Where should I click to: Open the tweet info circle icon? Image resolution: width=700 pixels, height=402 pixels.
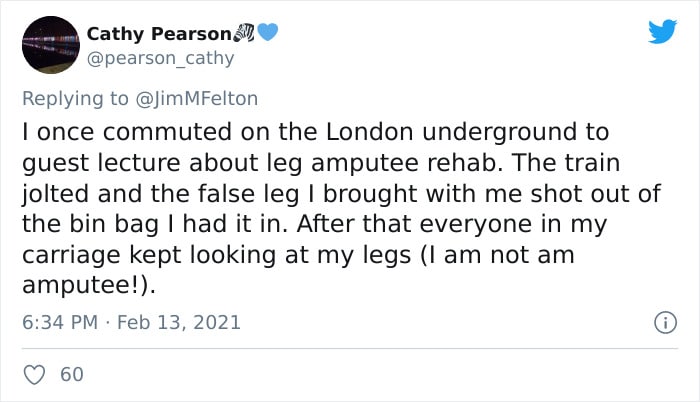pos(665,322)
